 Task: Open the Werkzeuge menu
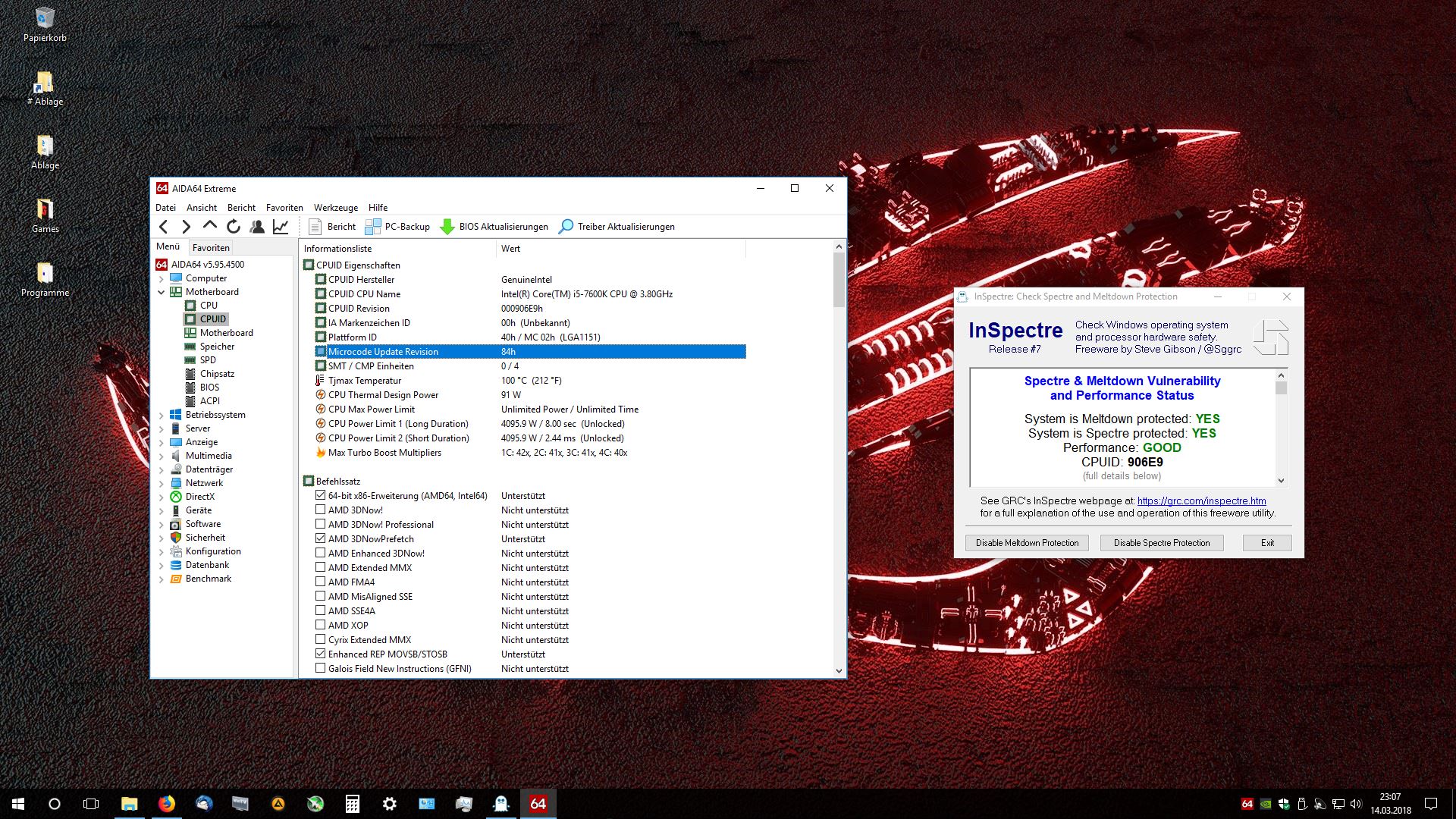(x=335, y=207)
